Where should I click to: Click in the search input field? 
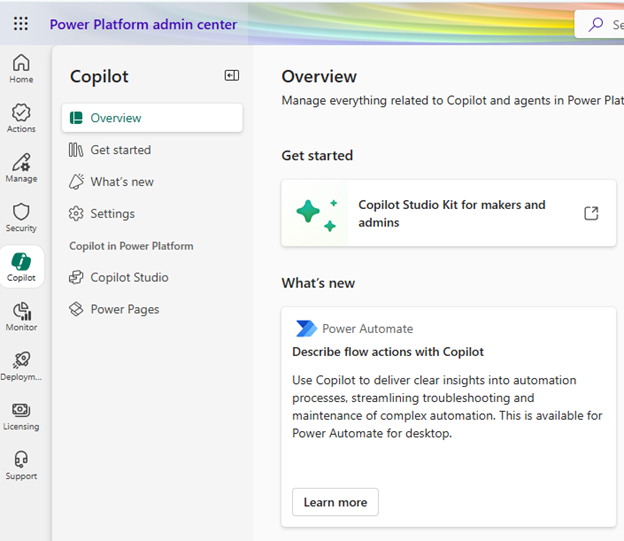pyautogui.click(x=599, y=24)
